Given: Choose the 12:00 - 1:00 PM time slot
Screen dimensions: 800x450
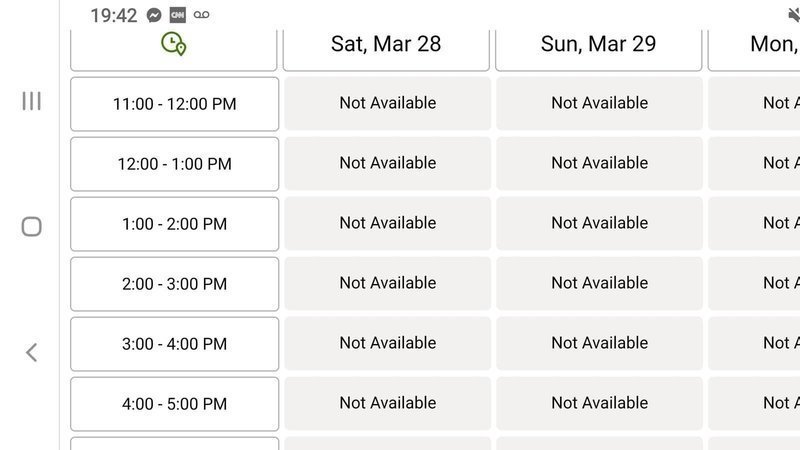Looking at the screenshot, I should click(x=174, y=164).
